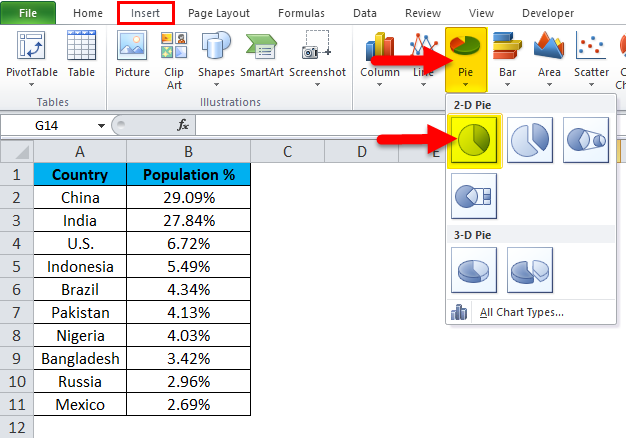Screen dimensions: 626x438
Task: Open the Name Box dropdown arrow
Action: coord(101,126)
